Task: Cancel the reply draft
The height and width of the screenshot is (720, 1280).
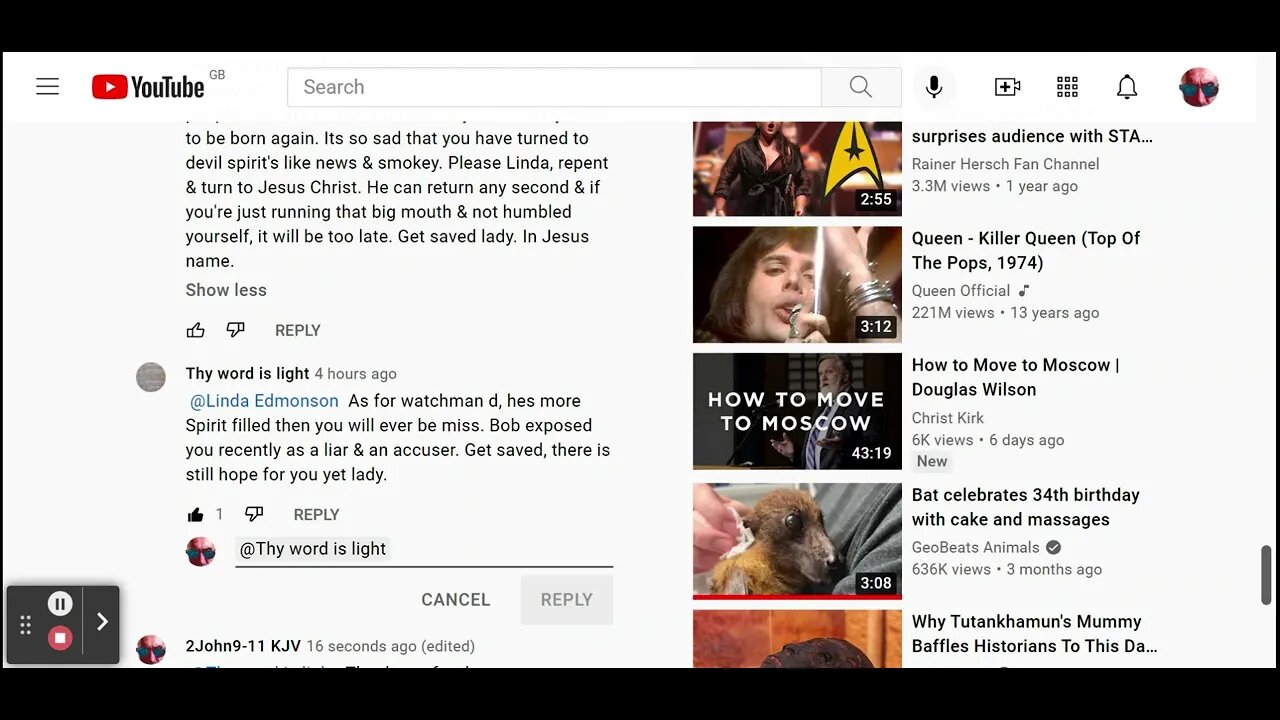Action: [x=456, y=599]
